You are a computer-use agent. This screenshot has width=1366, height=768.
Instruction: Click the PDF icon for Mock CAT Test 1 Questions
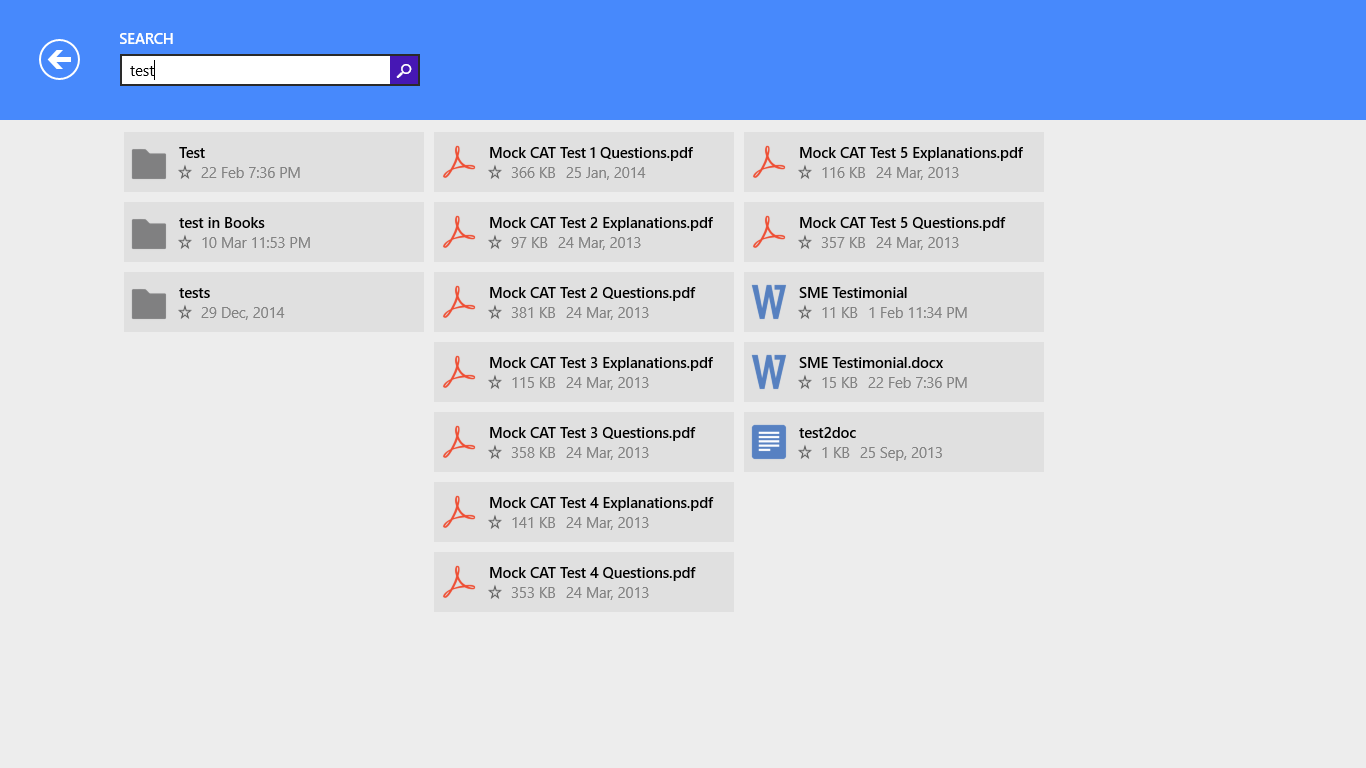459,163
